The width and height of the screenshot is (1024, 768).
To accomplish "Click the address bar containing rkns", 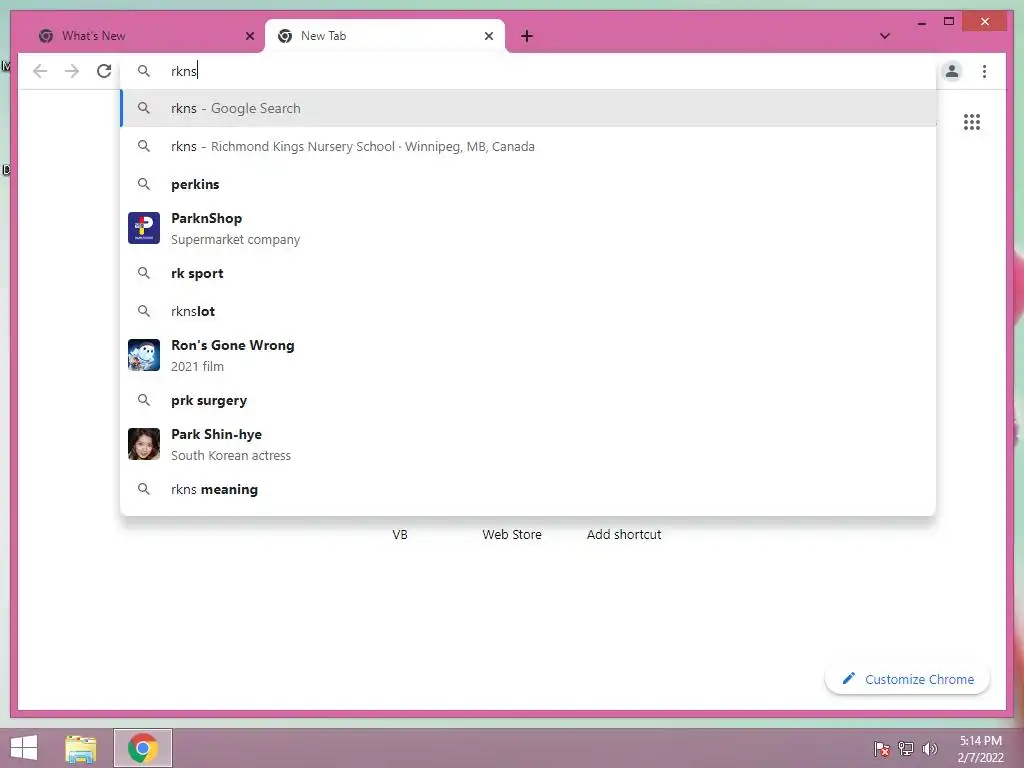I will click(x=528, y=71).
